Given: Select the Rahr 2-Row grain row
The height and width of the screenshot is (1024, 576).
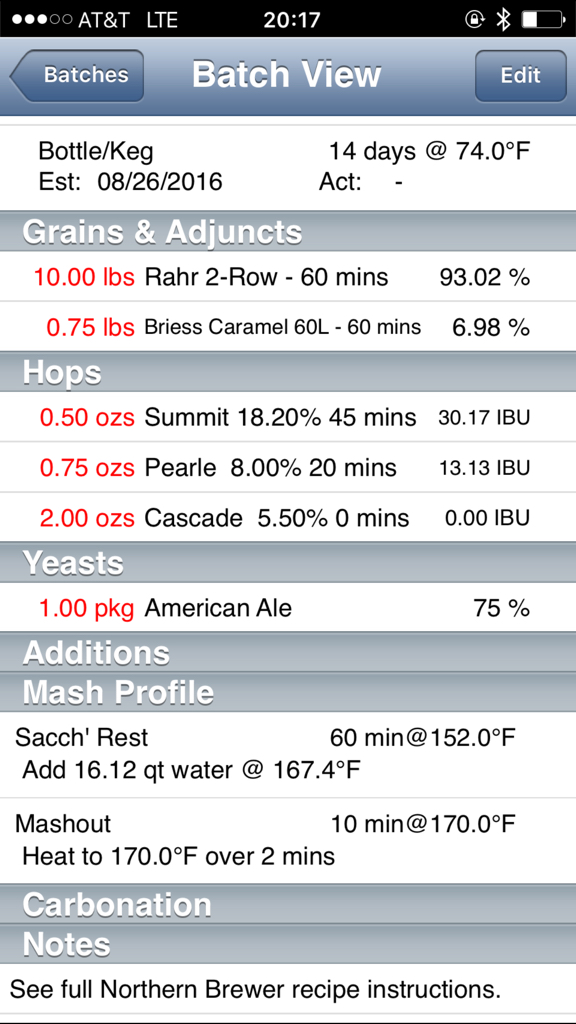Looking at the screenshot, I should (x=288, y=277).
